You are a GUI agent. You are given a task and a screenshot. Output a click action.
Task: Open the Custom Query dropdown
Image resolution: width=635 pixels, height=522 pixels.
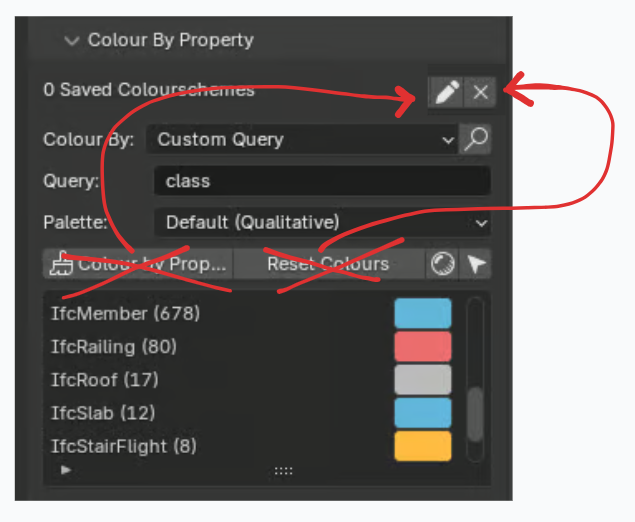tap(302, 139)
